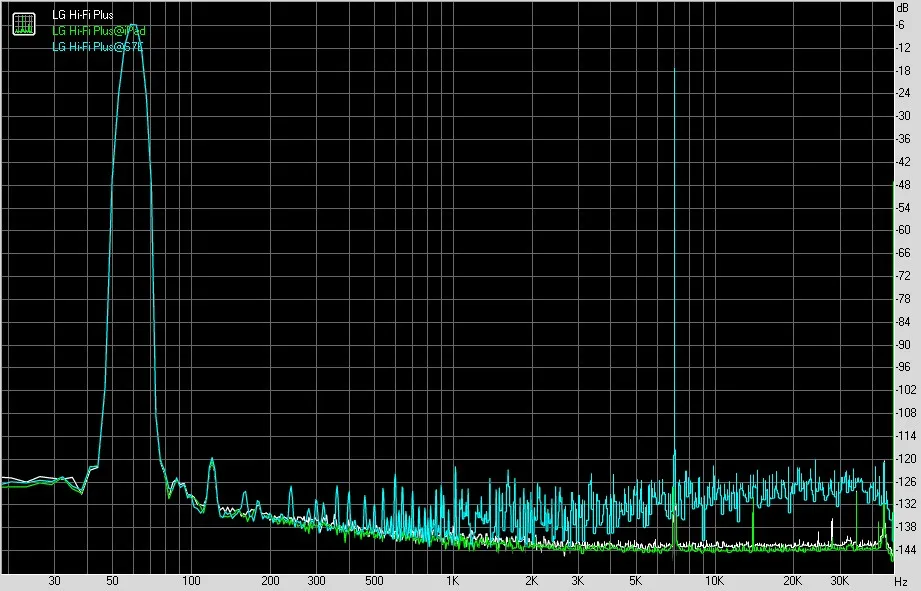This screenshot has height=591, width=921.
Task: Click the 10K frequency axis label
Action: coord(714,581)
